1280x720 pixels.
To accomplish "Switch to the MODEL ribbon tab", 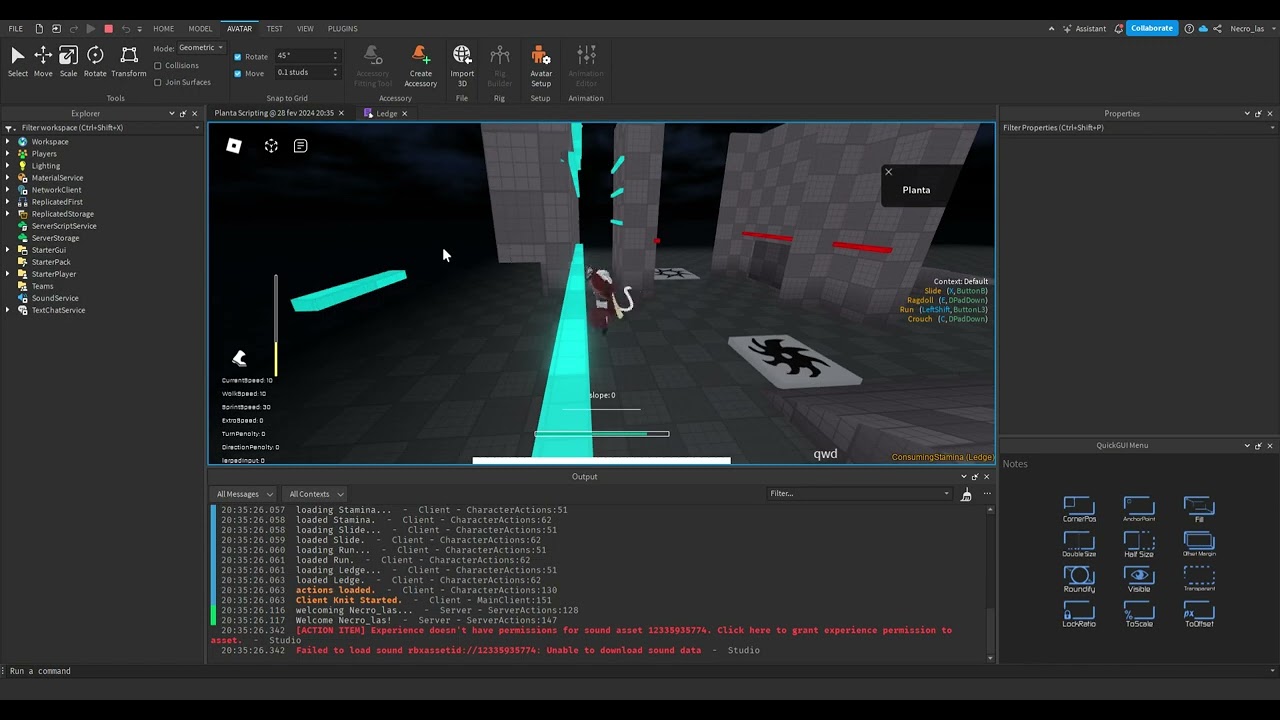I will coord(200,29).
